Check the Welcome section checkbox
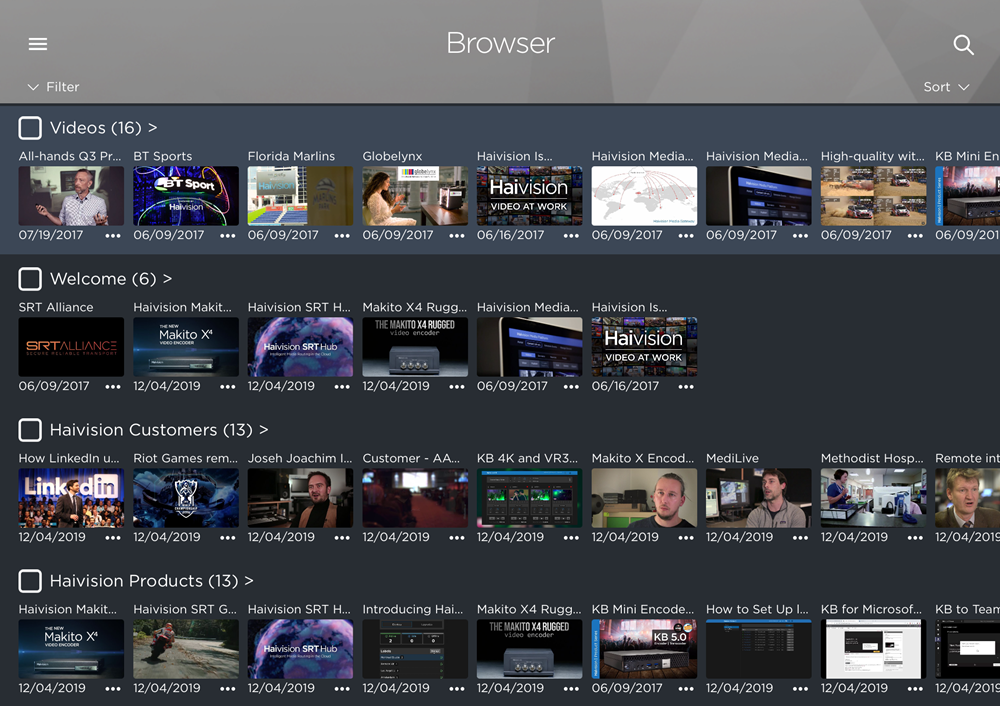This screenshot has width=1000, height=706. [30, 279]
